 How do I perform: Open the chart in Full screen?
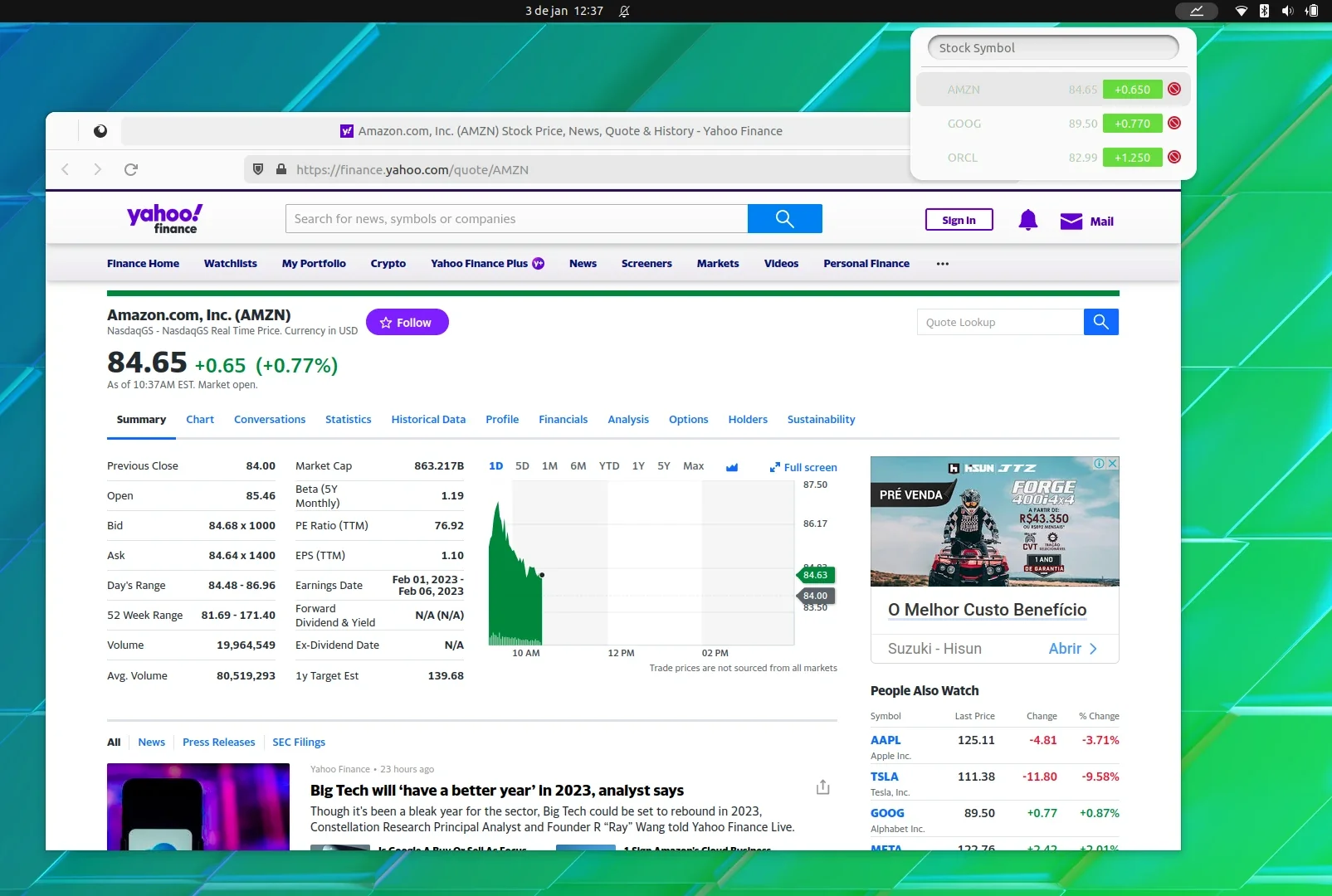pos(803,467)
